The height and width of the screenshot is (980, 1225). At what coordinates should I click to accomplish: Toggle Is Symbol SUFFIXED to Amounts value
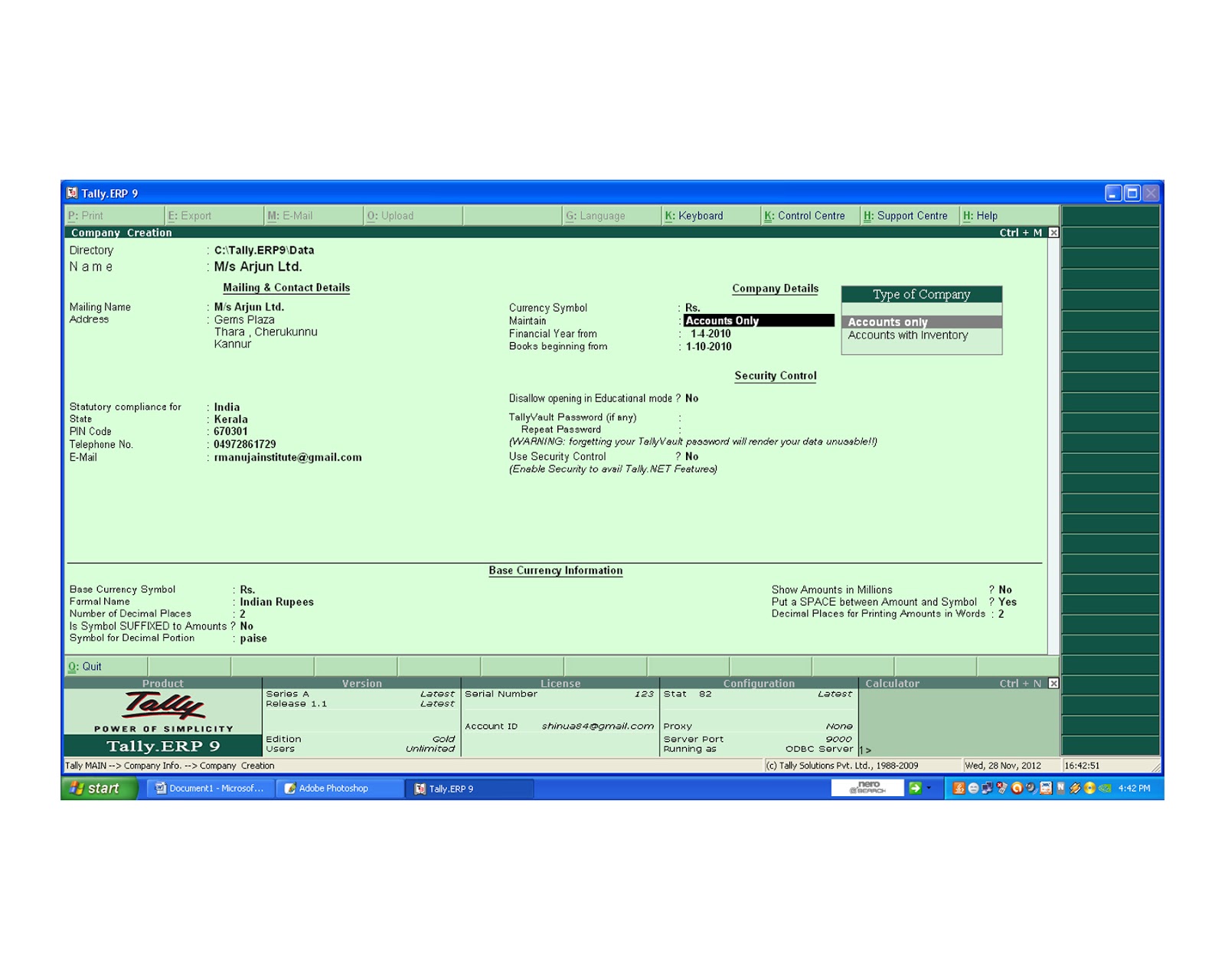(247, 626)
